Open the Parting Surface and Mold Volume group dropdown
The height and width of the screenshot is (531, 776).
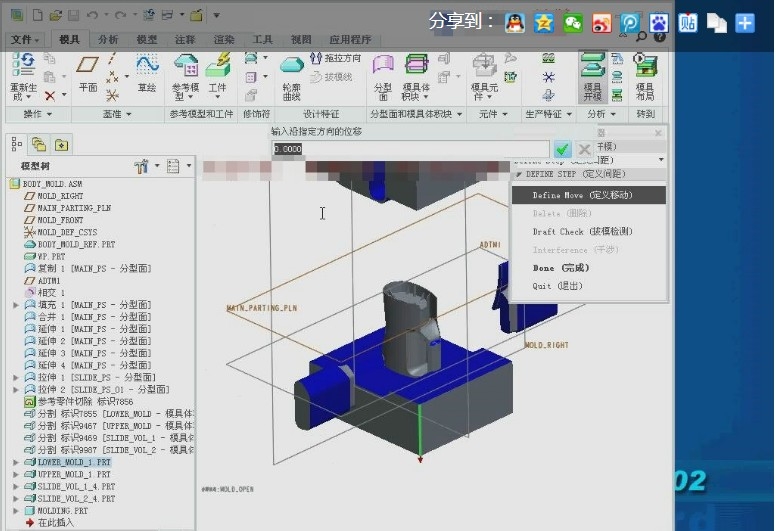coord(416,114)
